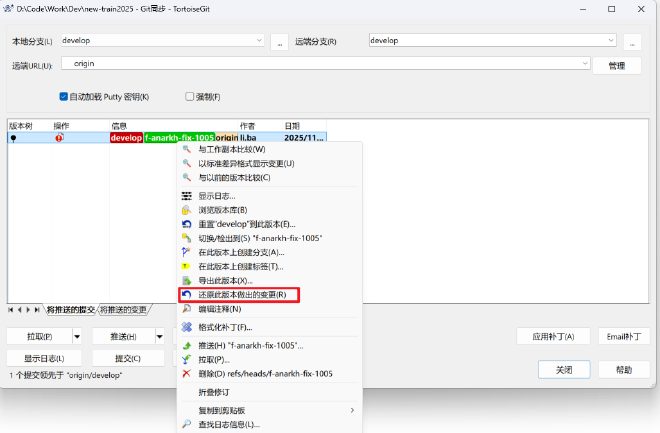Image resolution: width=660 pixels, height=433 pixels.
Task: Enable the 强制 force checkbox
Action: coord(190,97)
